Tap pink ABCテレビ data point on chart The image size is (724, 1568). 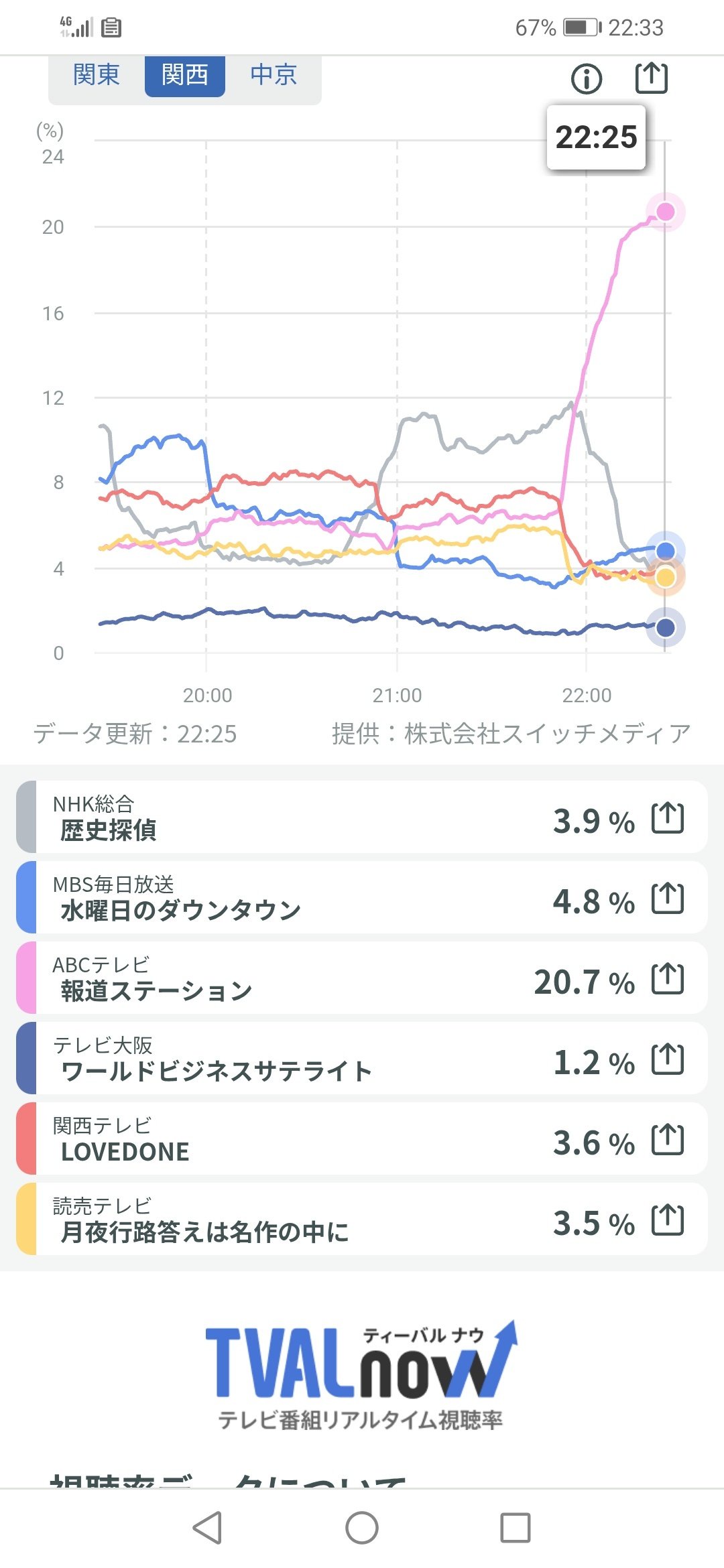pyautogui.click(x=665, y=212)
